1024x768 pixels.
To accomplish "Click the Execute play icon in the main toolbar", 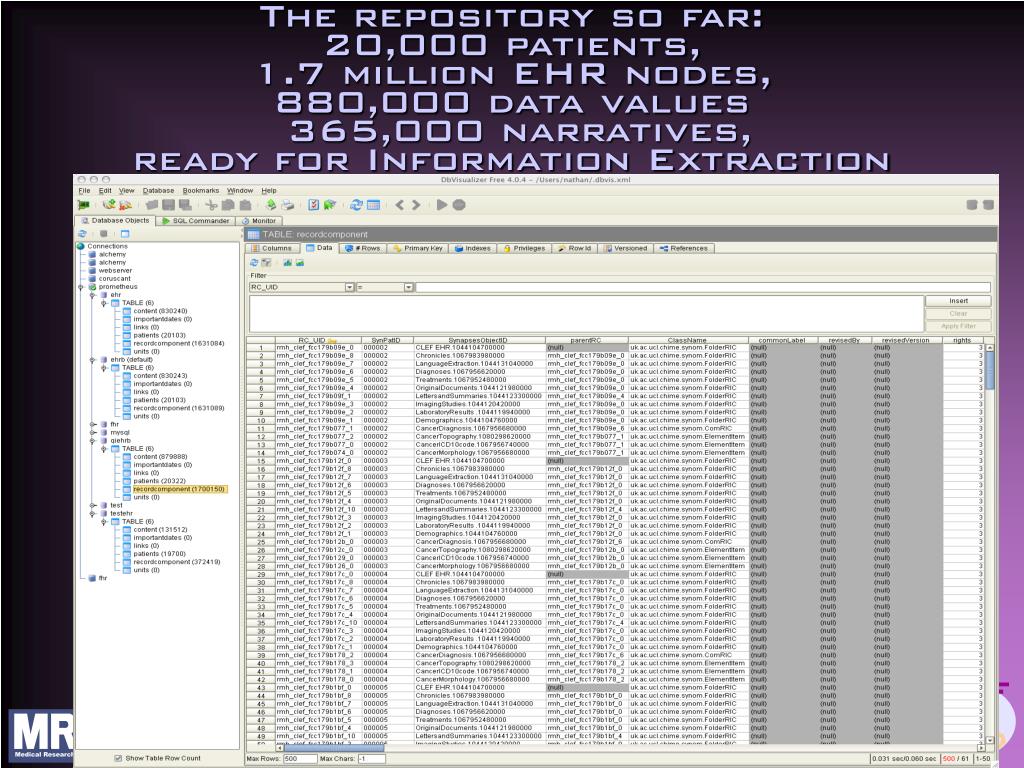I will 442,205.
